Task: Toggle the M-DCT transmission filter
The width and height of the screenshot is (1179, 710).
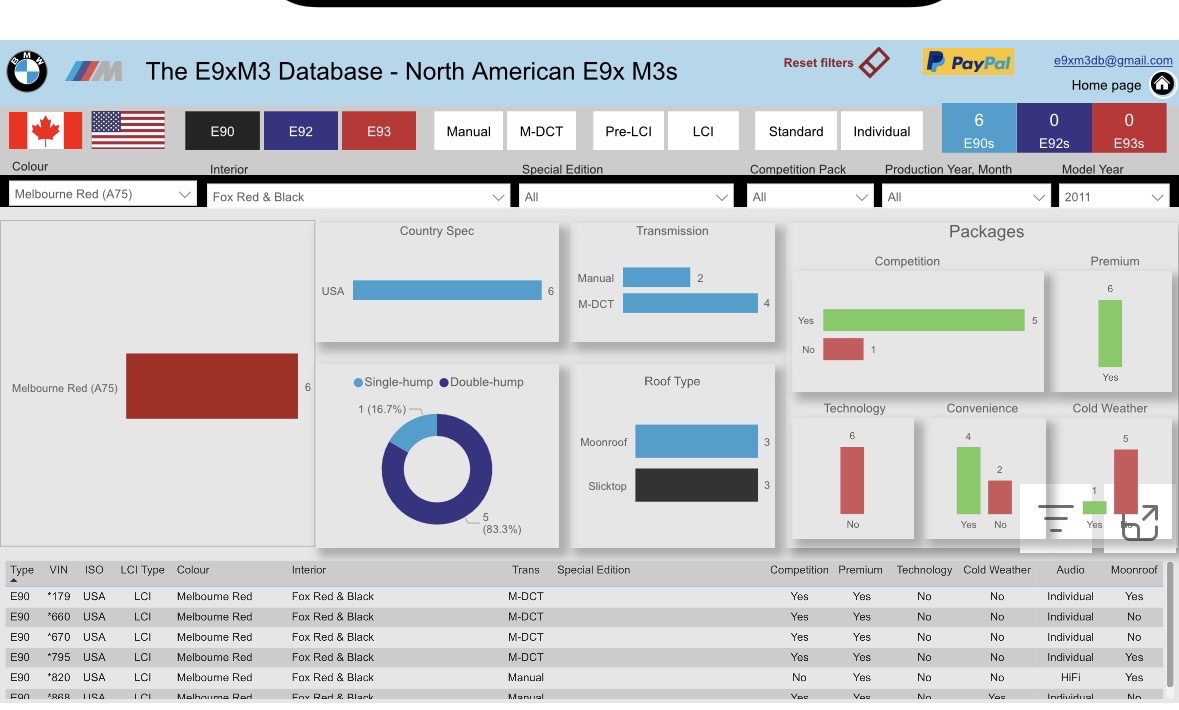Action: pos(541,131)
